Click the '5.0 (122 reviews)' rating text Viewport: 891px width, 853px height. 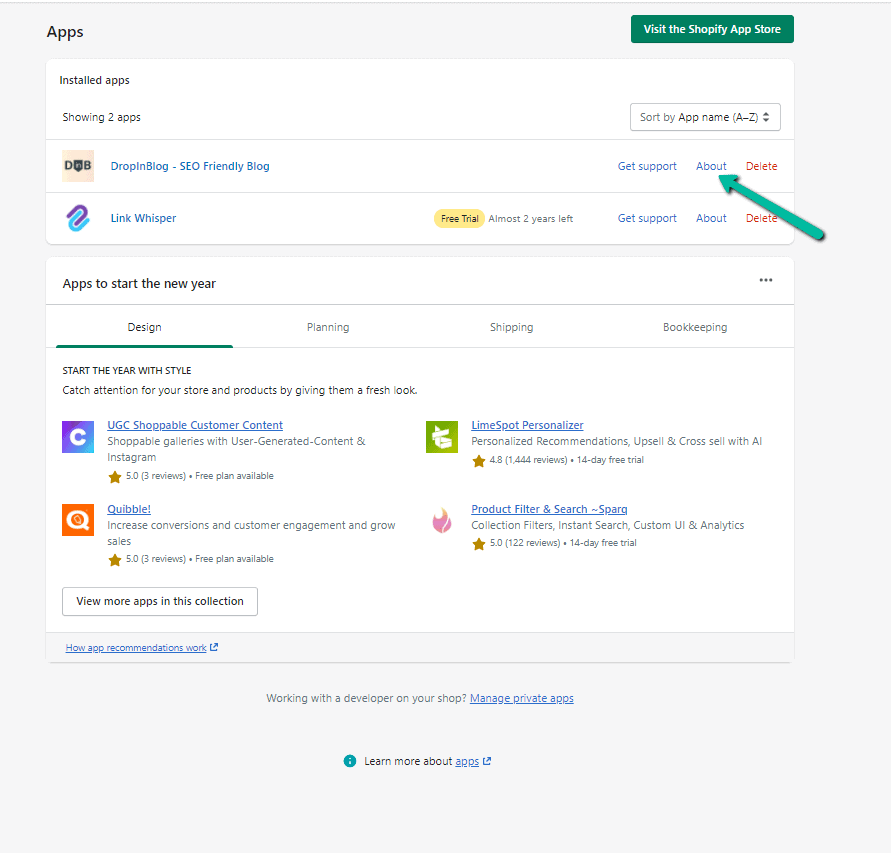525,543
